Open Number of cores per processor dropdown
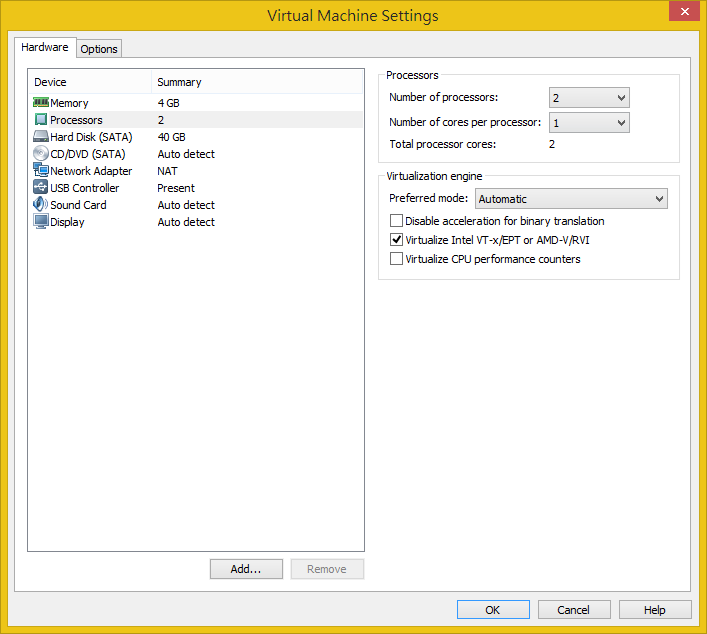Image resolution: width=707 pixels, height=634 pixels. click(589, 123)
